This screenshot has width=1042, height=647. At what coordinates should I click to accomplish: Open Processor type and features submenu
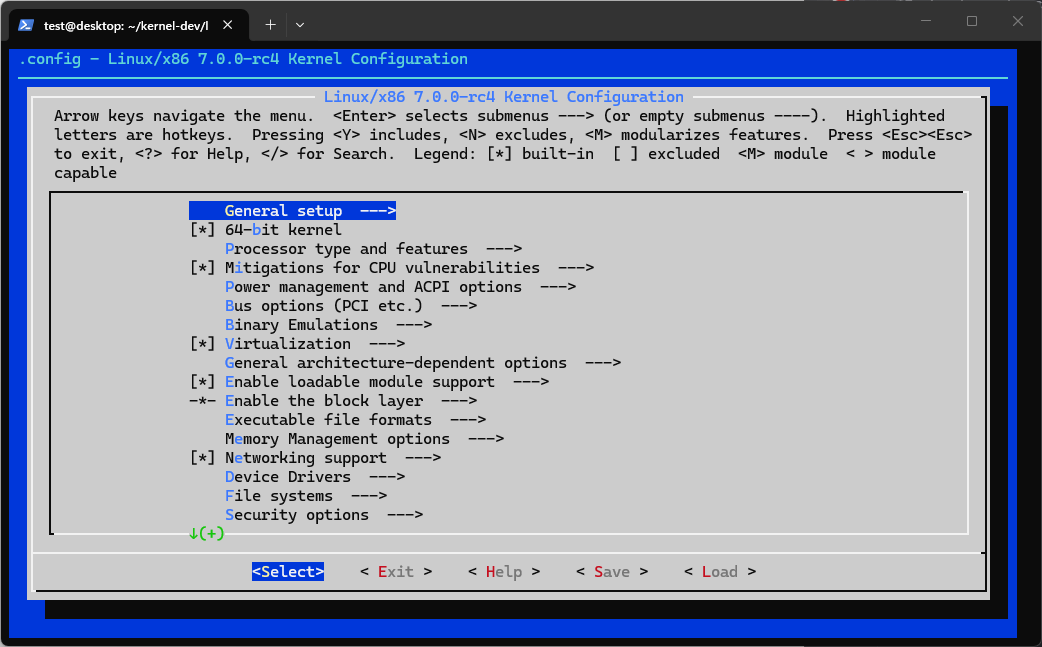(373, 249)
